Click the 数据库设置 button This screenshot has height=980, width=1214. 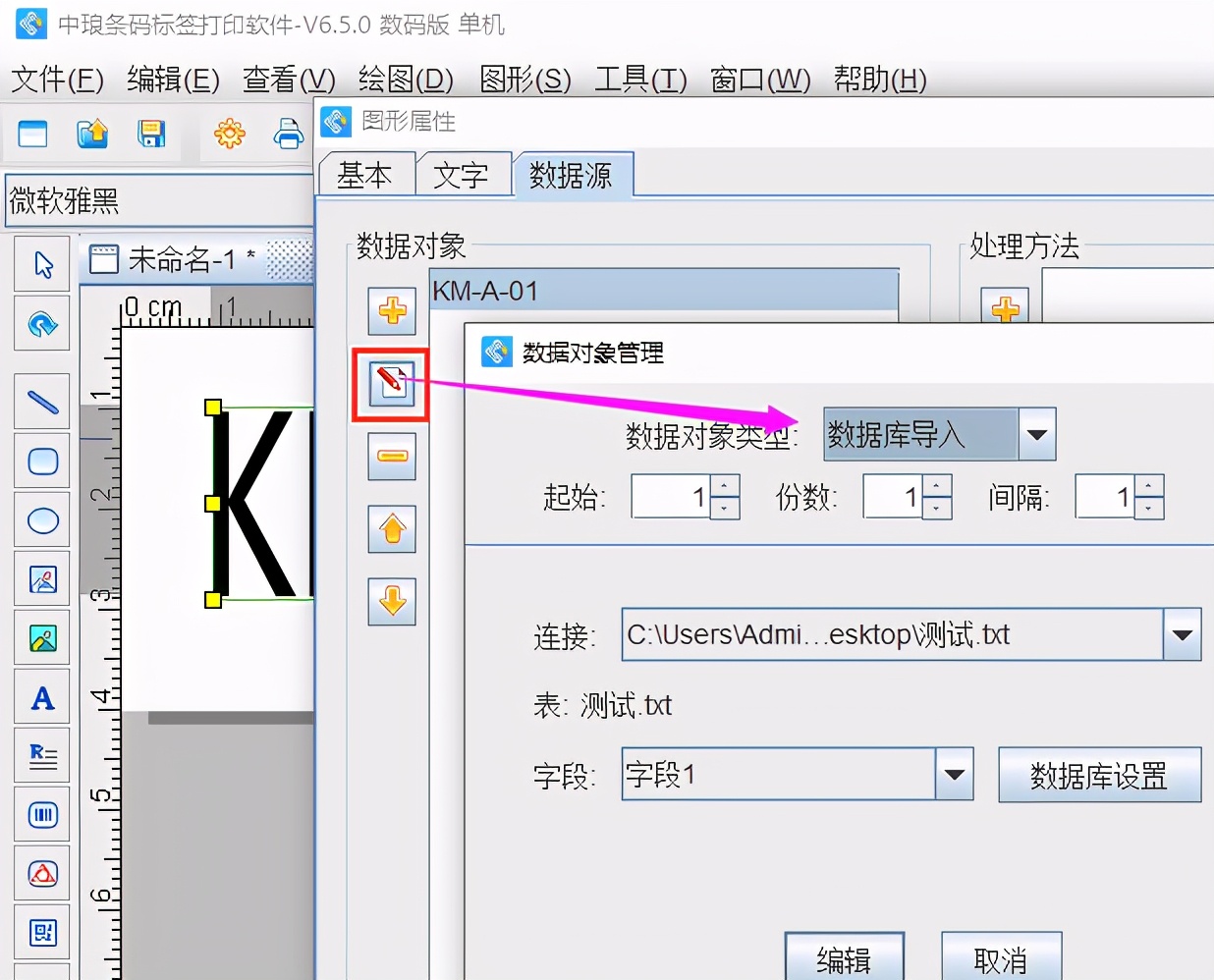coord(1099,775)
